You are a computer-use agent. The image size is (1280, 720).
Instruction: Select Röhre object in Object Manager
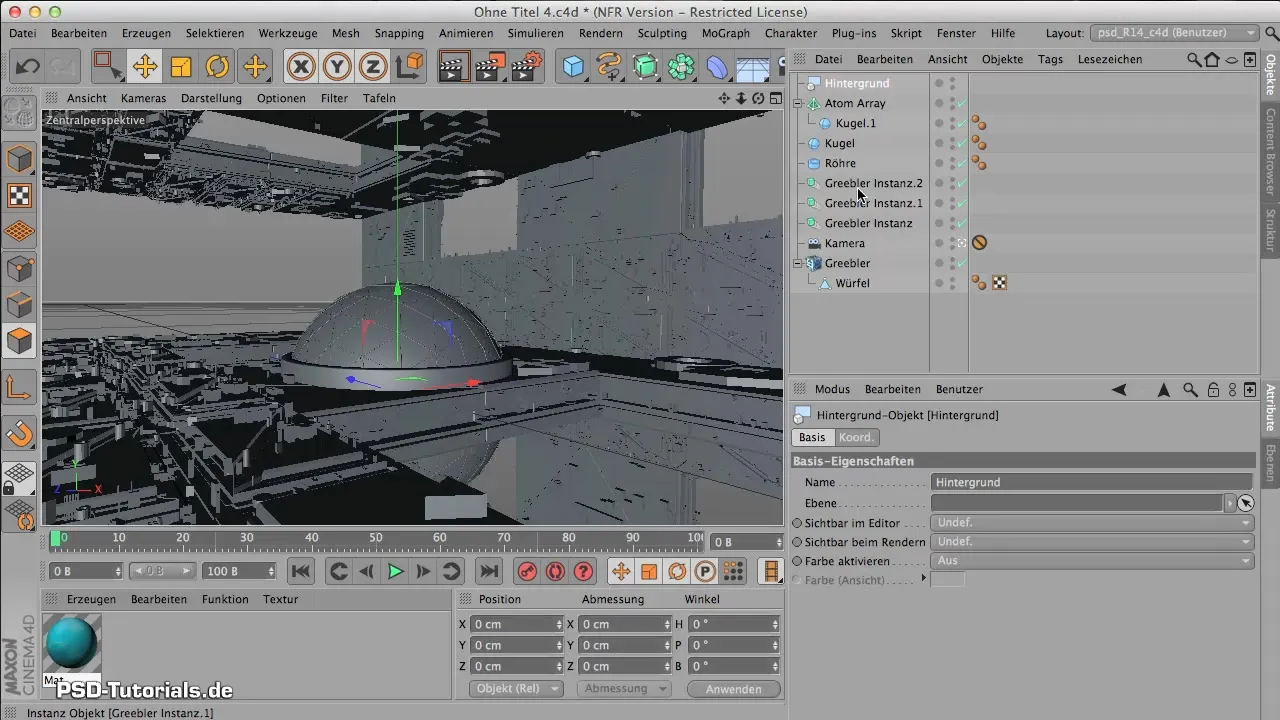coord(840,163)
